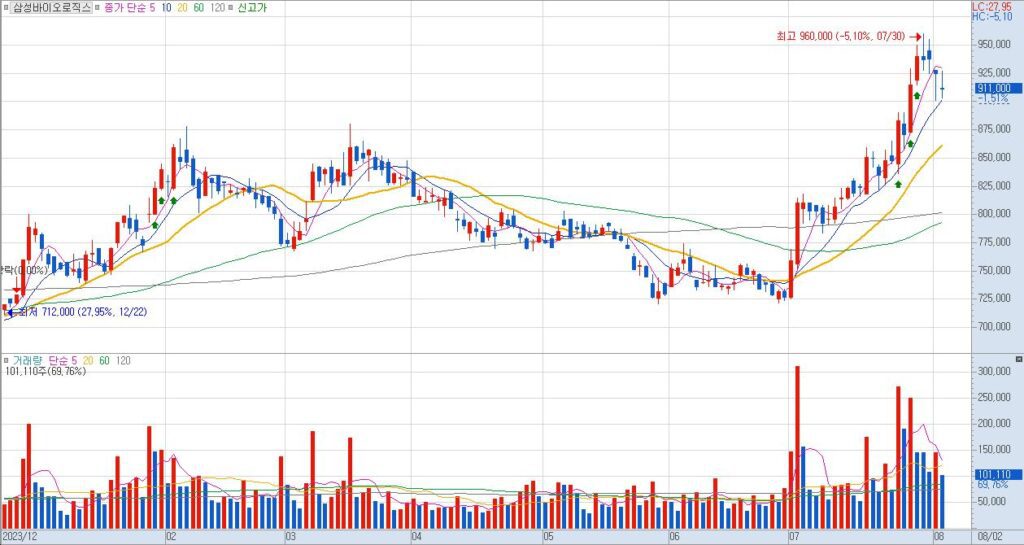Select the 10-day moving average legend number
This screenshot has width=1024, height=545.
pos(166,8)
